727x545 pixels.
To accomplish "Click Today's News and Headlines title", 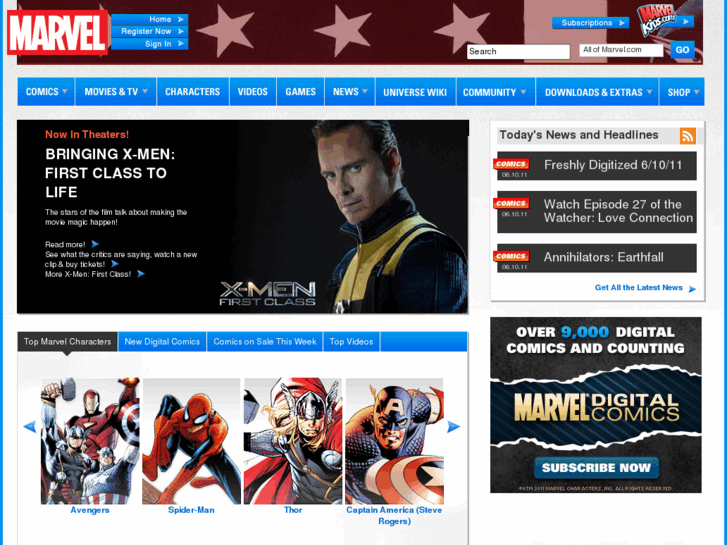I will [x=579, y=135].
